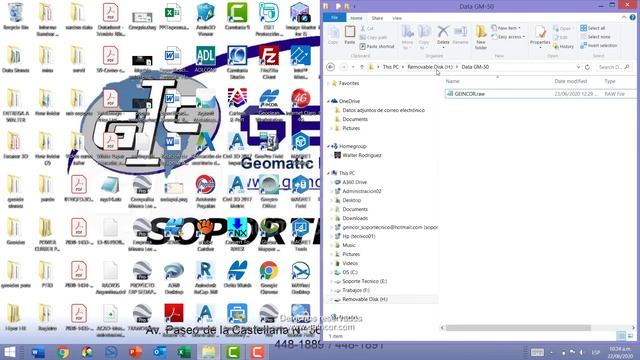Collapse the This PC tree node
Screen dimensions: 640x360
328,173
